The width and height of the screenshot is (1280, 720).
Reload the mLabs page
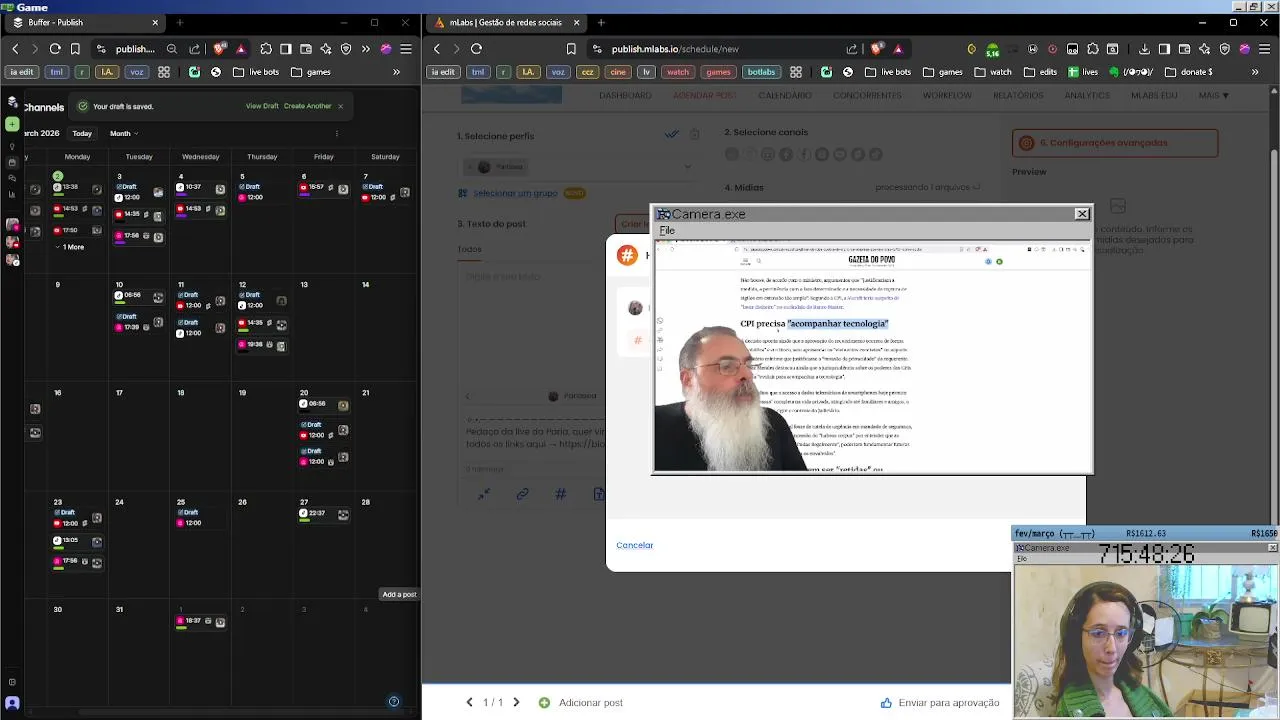(x=476, y=48)
